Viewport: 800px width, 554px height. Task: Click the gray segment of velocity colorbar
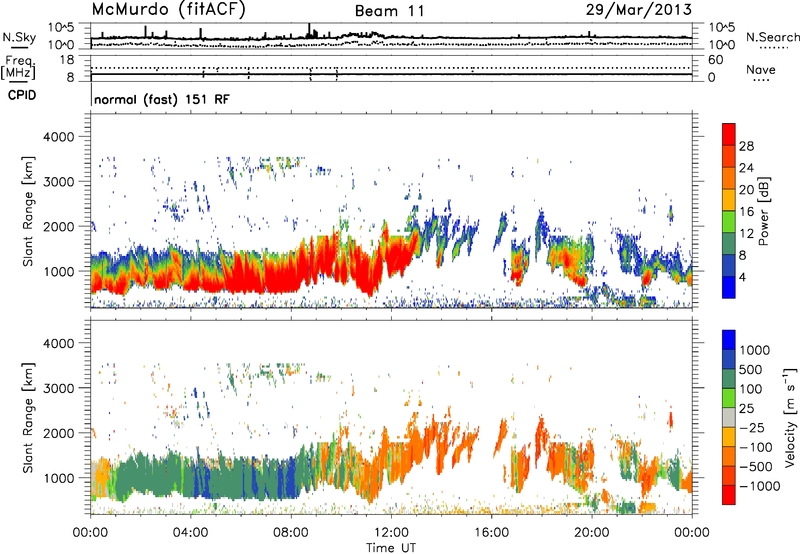tap(729, 418)
